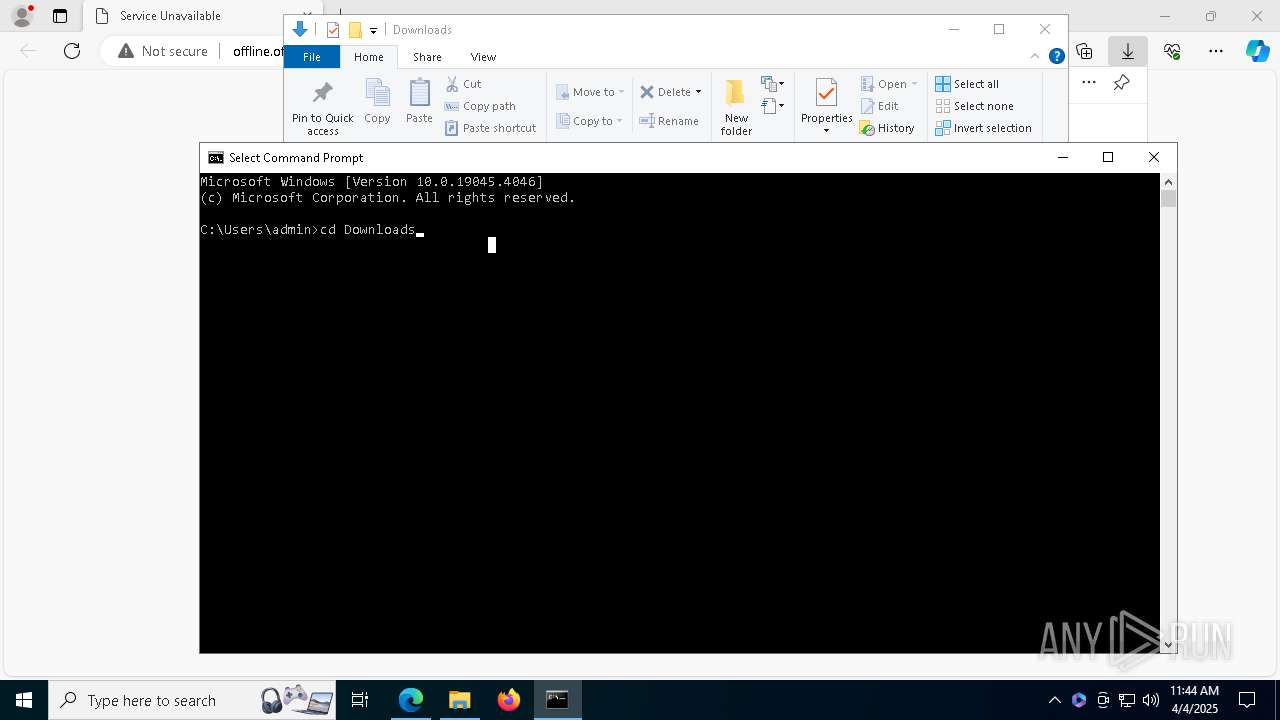Open the taskbar clock and date
The height and width of the screenshot is (720, 1280).
[x=1194, y=700]
